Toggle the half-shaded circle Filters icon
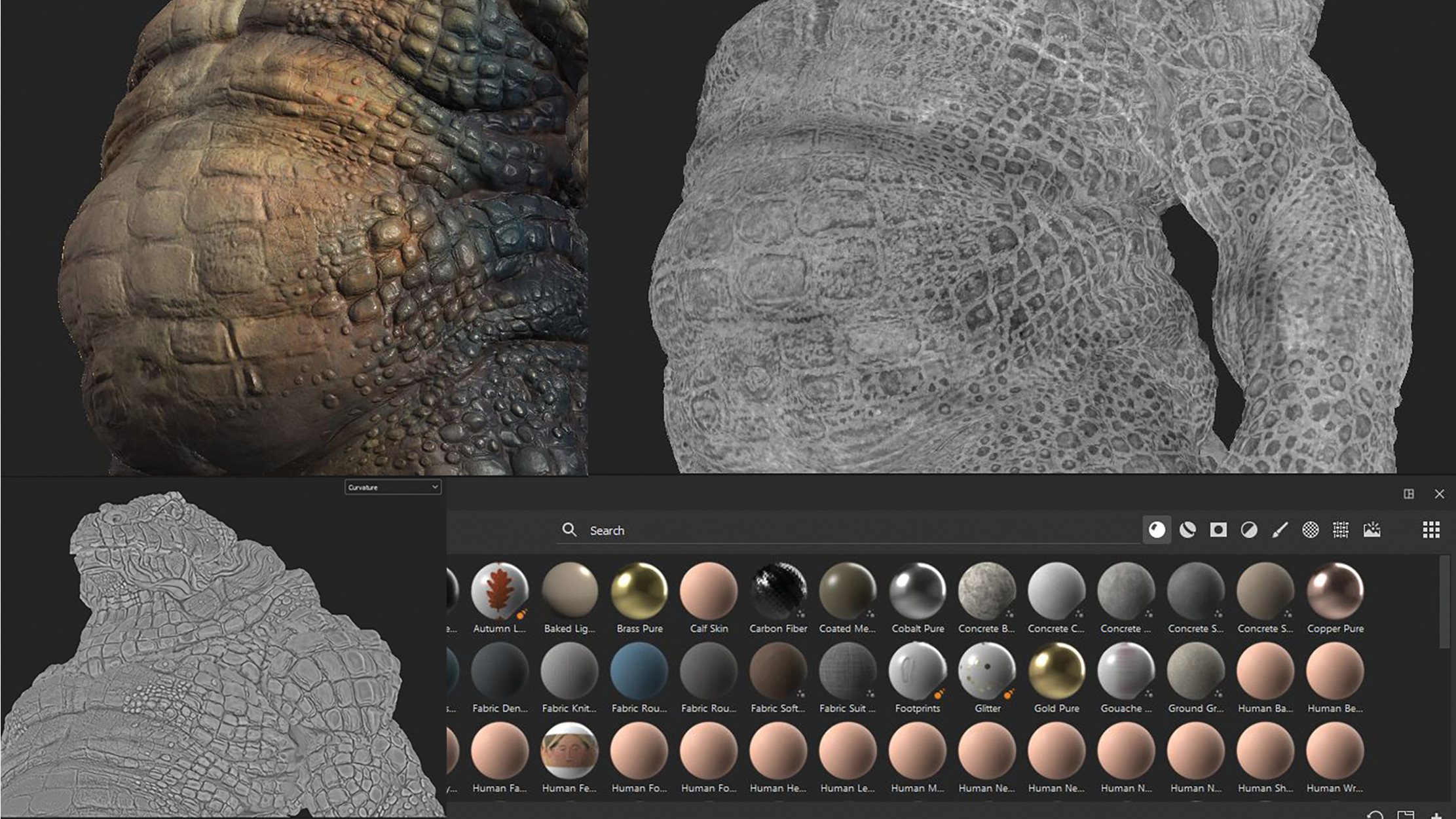 pyautogui.click(x=1249, y=530)
